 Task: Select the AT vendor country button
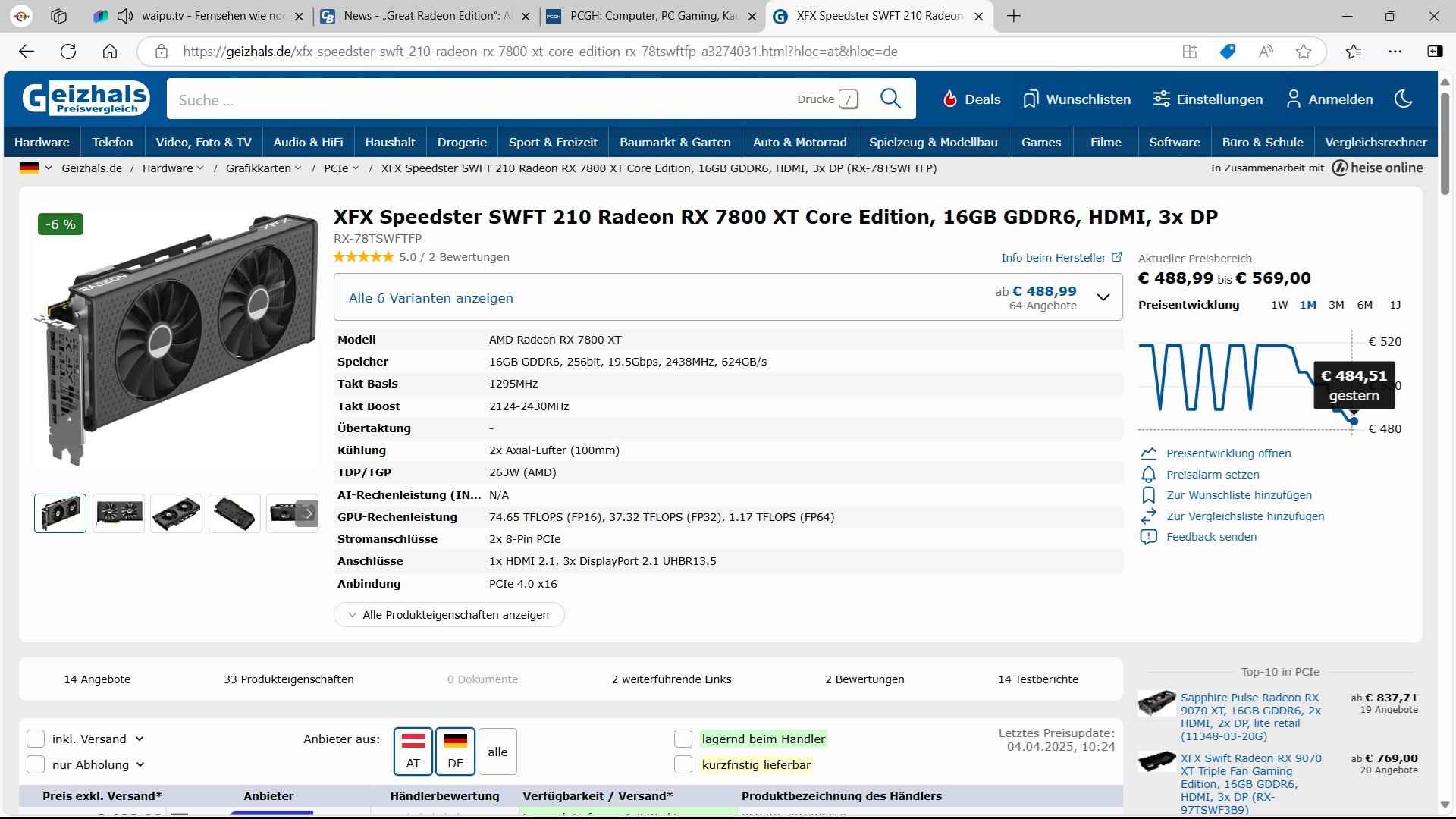[x=413, y=751]
